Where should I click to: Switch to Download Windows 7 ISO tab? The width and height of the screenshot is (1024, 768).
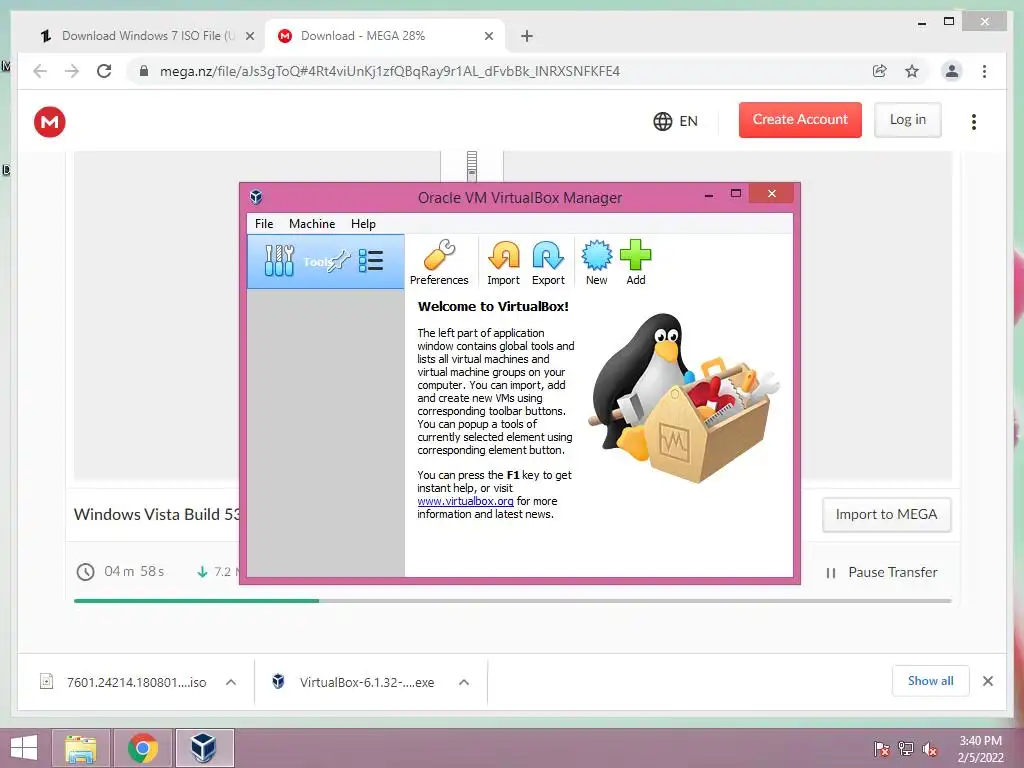point(146,36)
